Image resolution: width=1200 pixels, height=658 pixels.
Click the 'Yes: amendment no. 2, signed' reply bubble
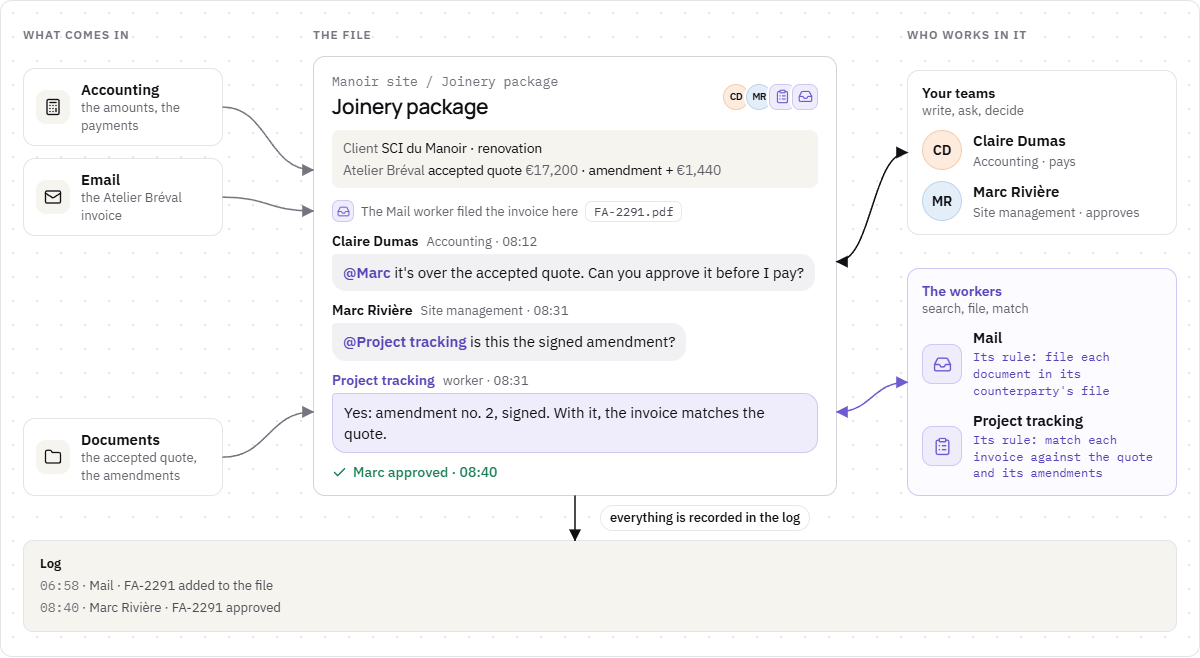coord(575,423)
